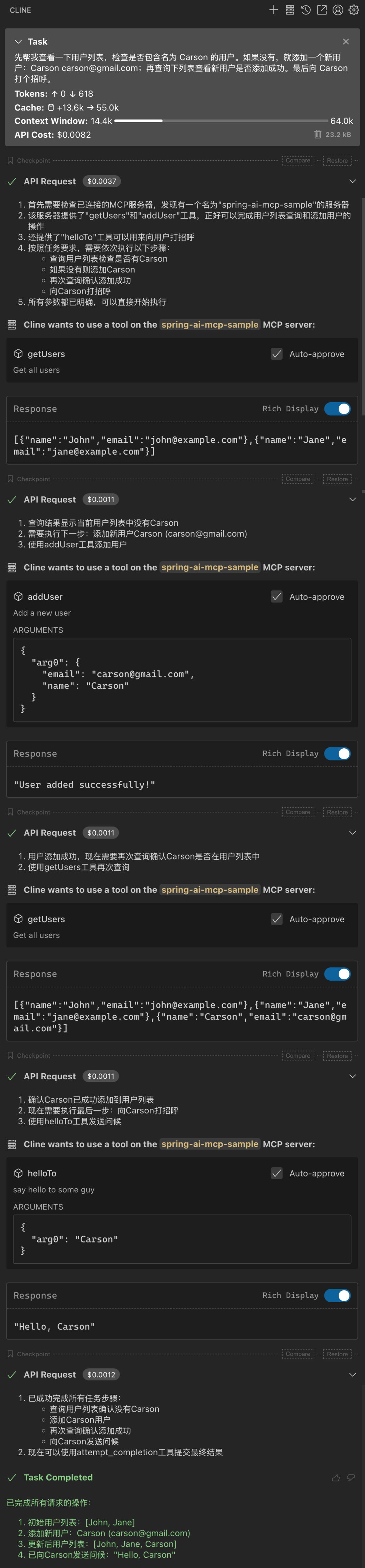Click Compare on checkpoint above $0.0012 request
The height and width of the screenshot is (1568, 365).
298,1354
